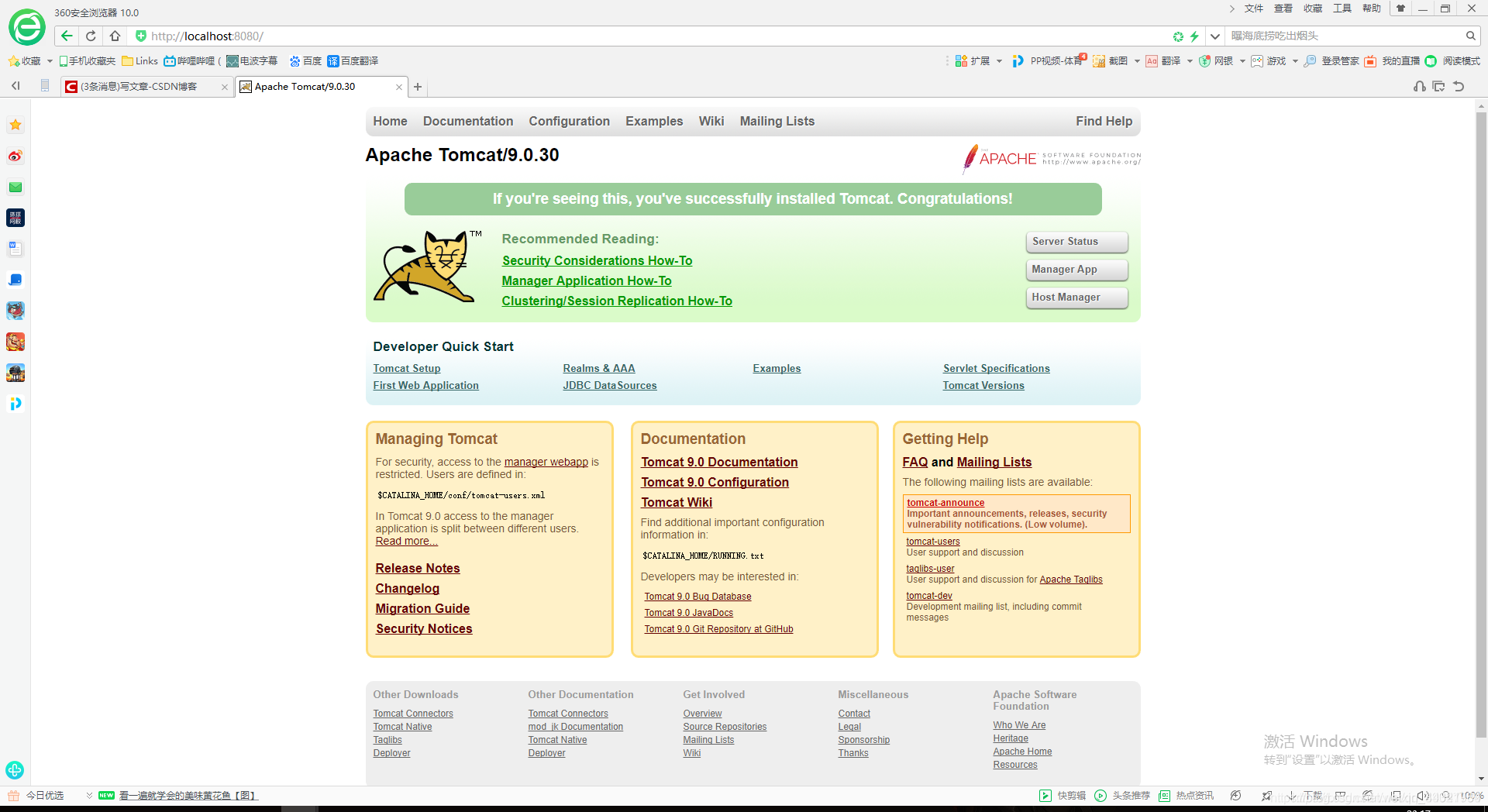Switch to the CSDN博客 tab
The image size is (1488, 812).
[146, 87]
